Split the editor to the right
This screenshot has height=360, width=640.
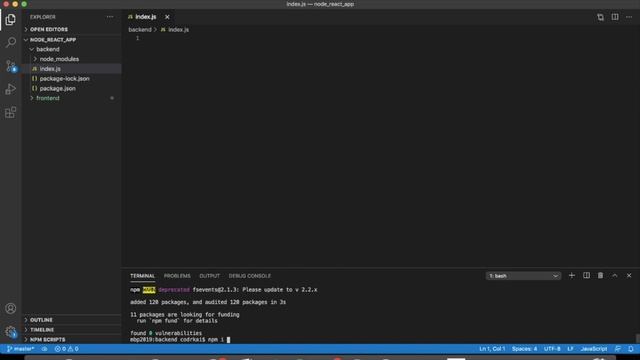(615, 17)
